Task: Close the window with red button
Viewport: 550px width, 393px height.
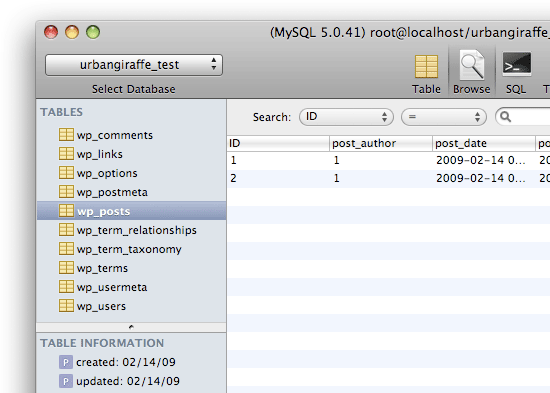Action: [51, 32]
